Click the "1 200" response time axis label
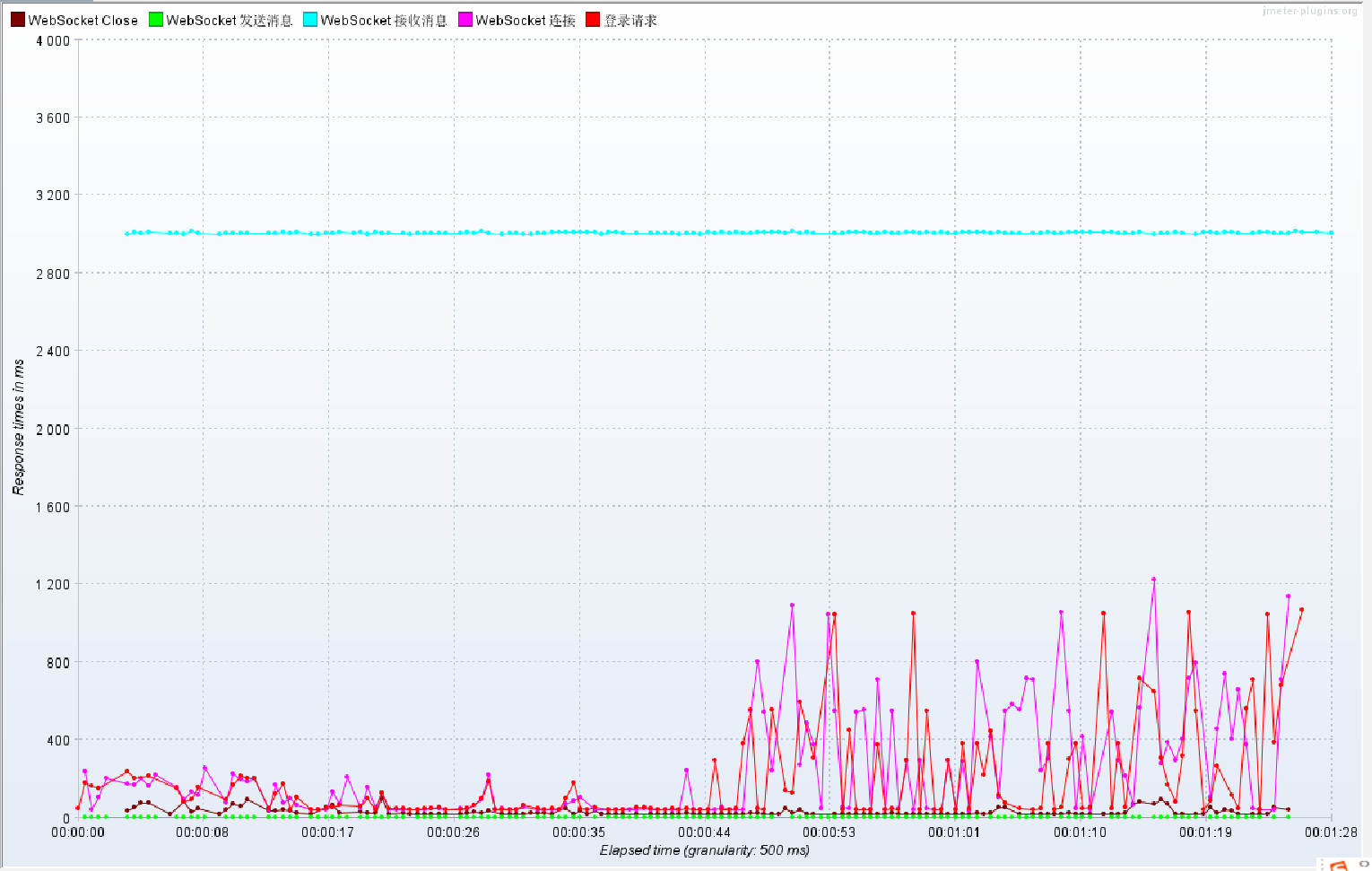Image resolution: width=1372 pixels, height=871 pixels. 53,584
